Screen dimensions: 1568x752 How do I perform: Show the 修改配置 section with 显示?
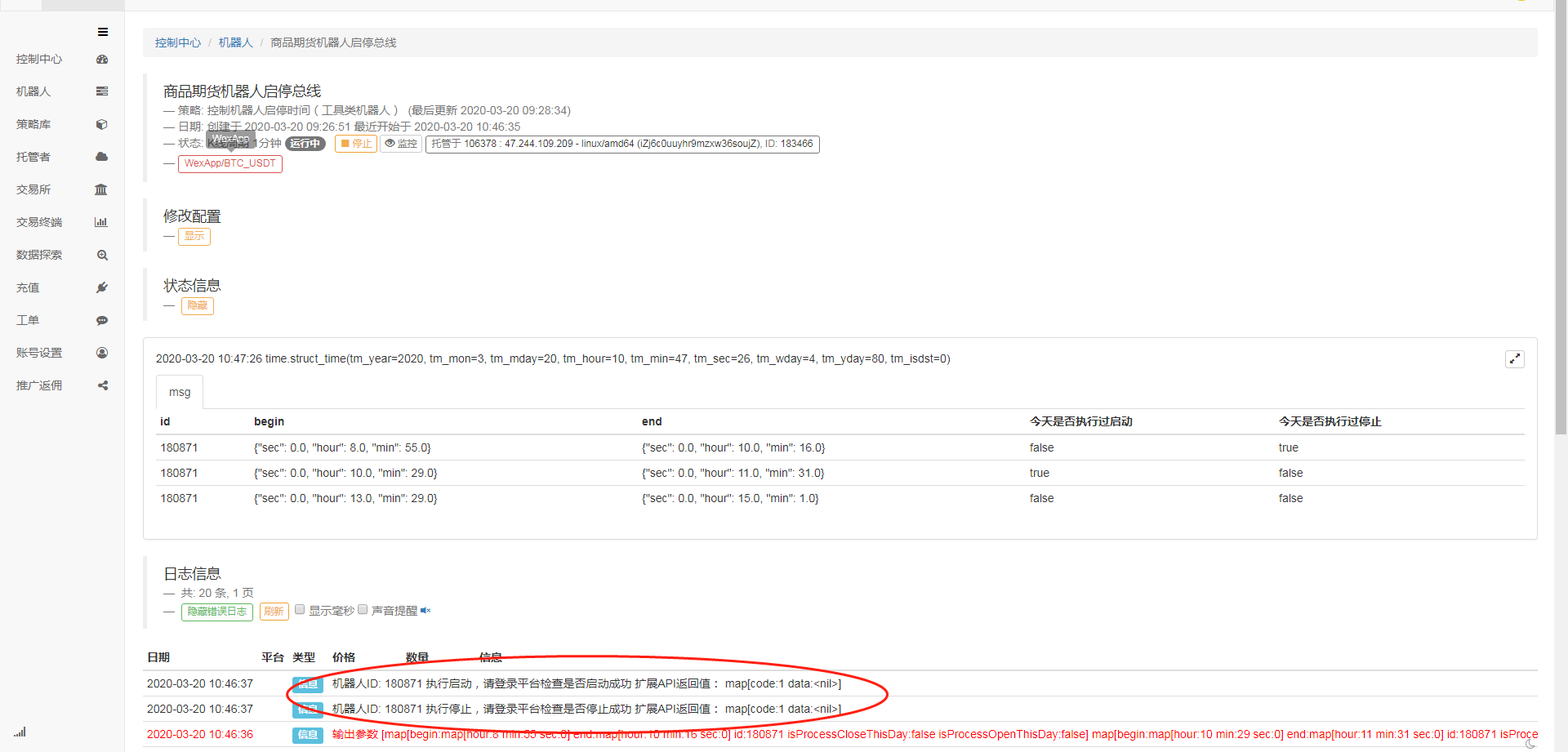tap(194, 236)
